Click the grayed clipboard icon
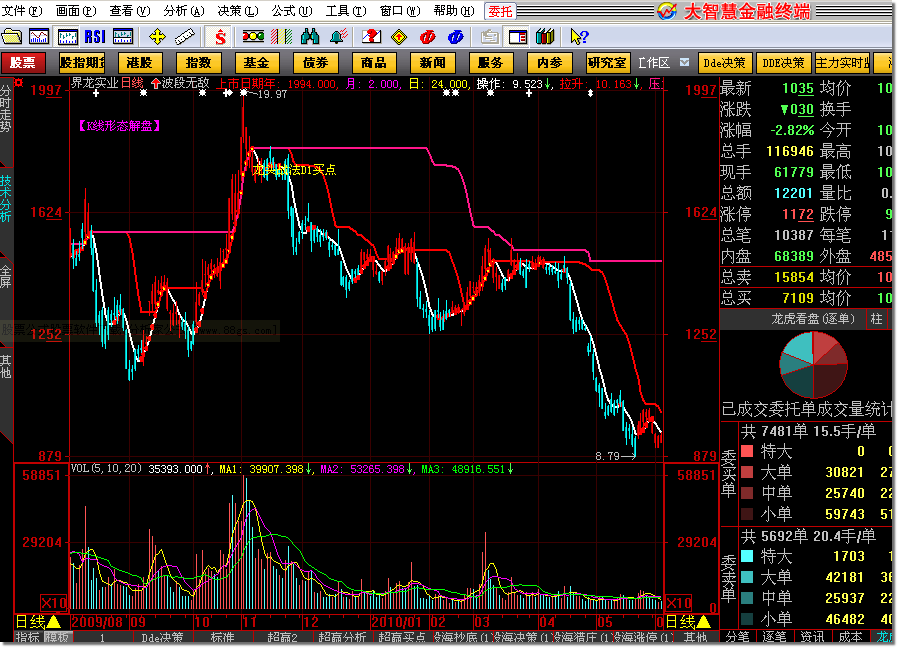 pyautogui.click(x=490, y=37)
